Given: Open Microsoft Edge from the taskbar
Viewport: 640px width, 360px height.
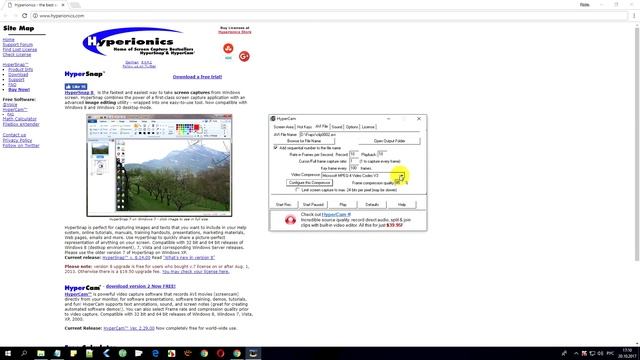Looking at the screenshot, I should [155, 353].
